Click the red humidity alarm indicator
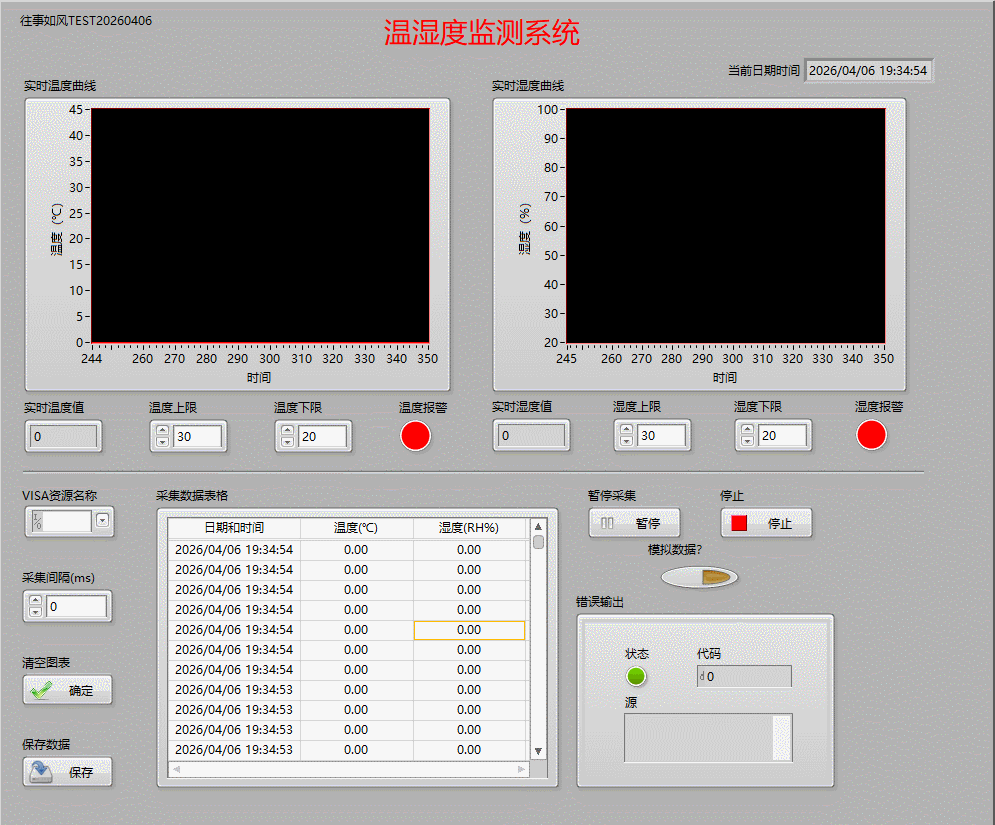The width and height of the screenshot is (995, 825). pos(871,435)
